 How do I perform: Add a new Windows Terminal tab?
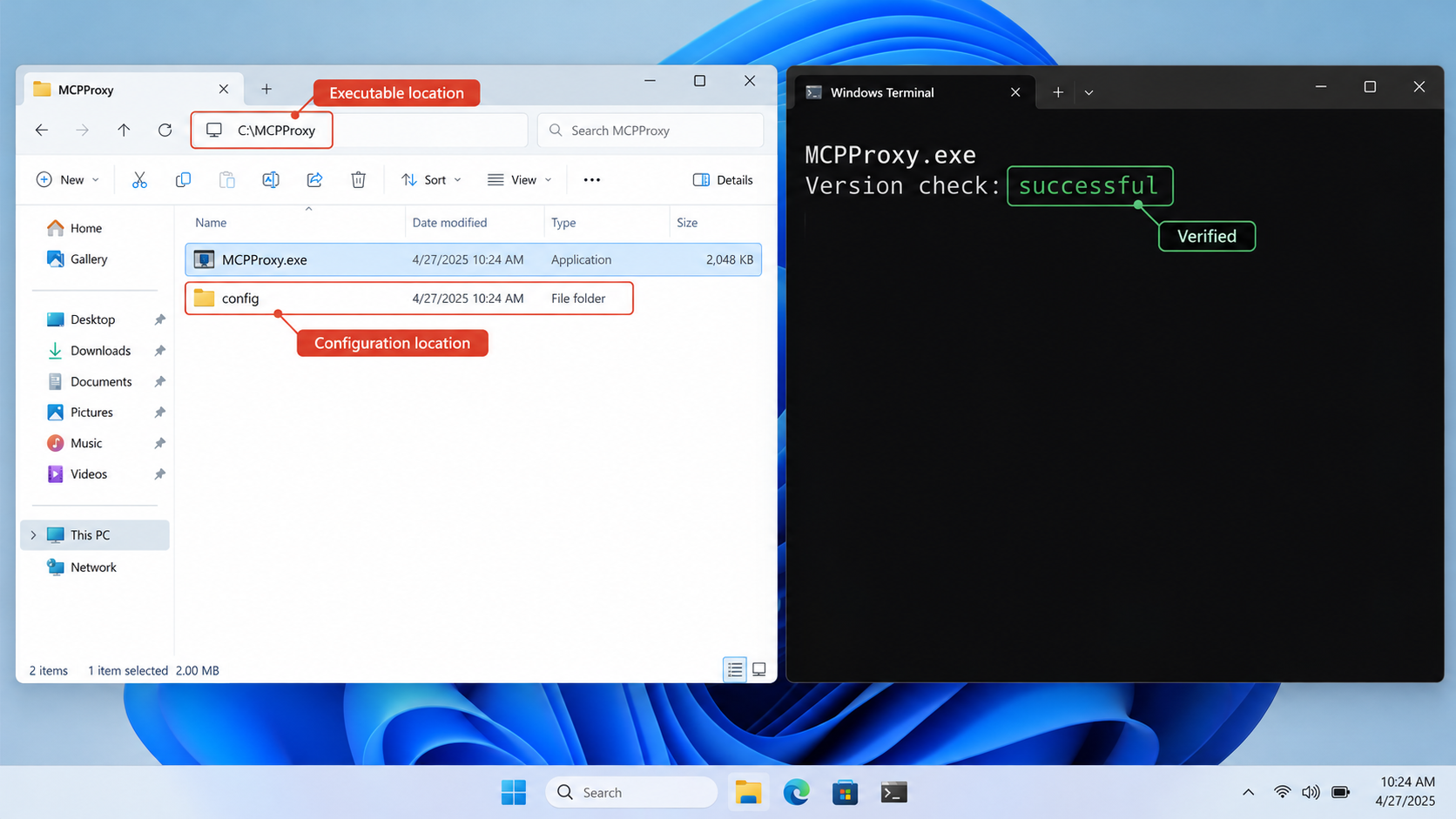coord(1058,92)
